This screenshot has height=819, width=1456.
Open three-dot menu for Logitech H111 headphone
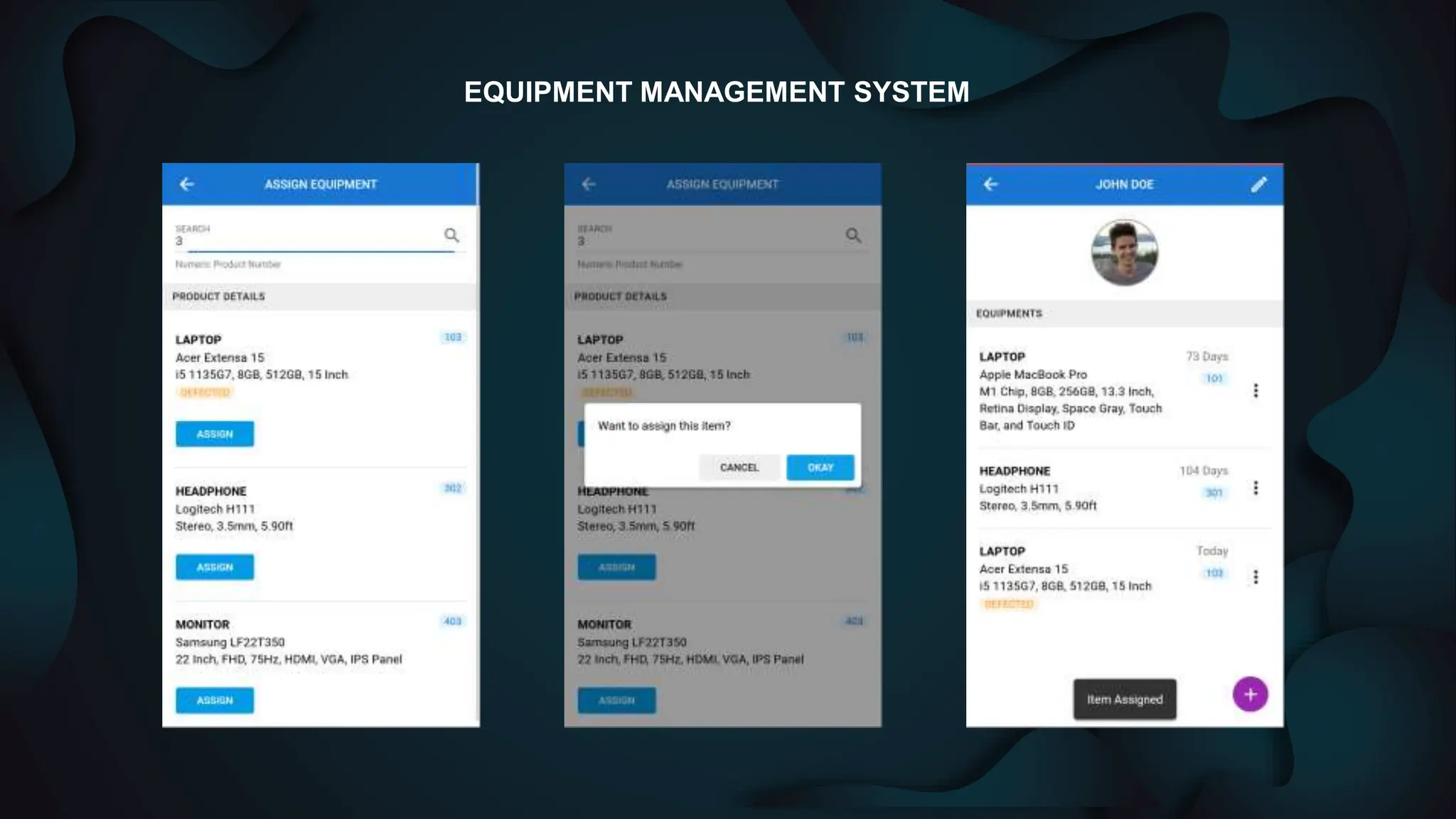pos(1256,488)
